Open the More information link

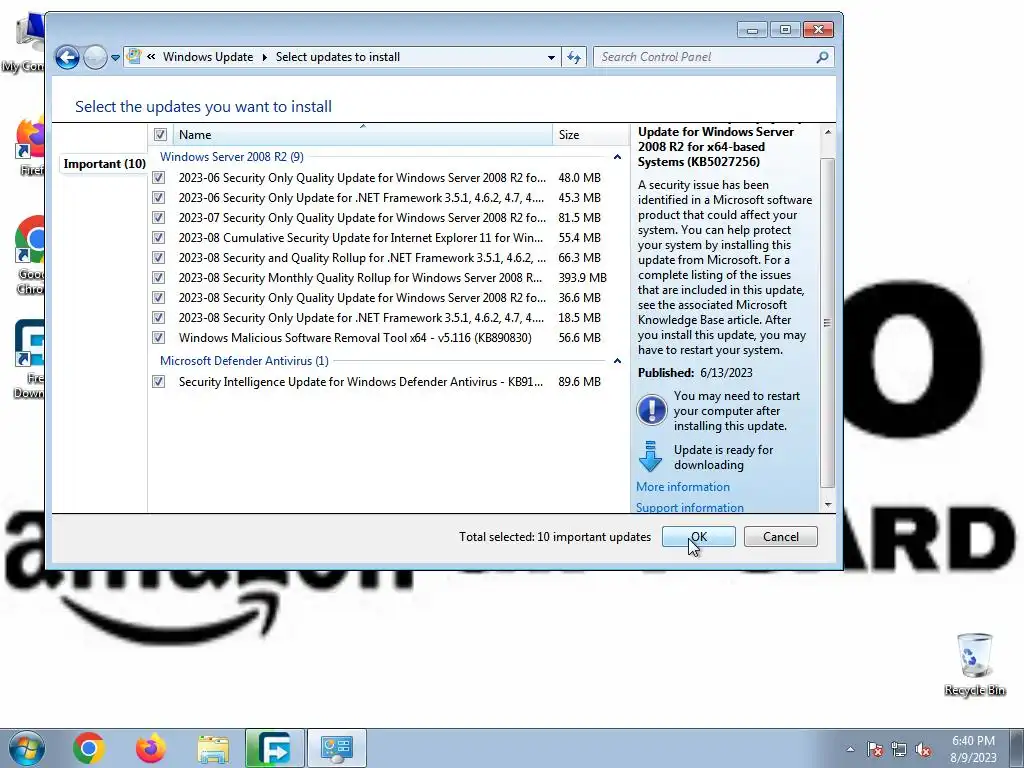click(682, 487)
